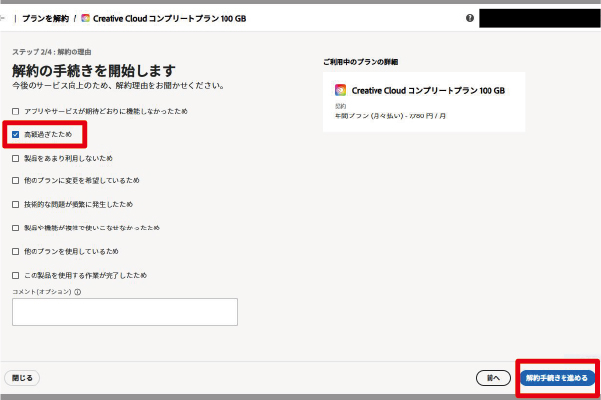Click the 解約の手続きを開始します heading
601x400 pixels.
[x=94, y=70]
